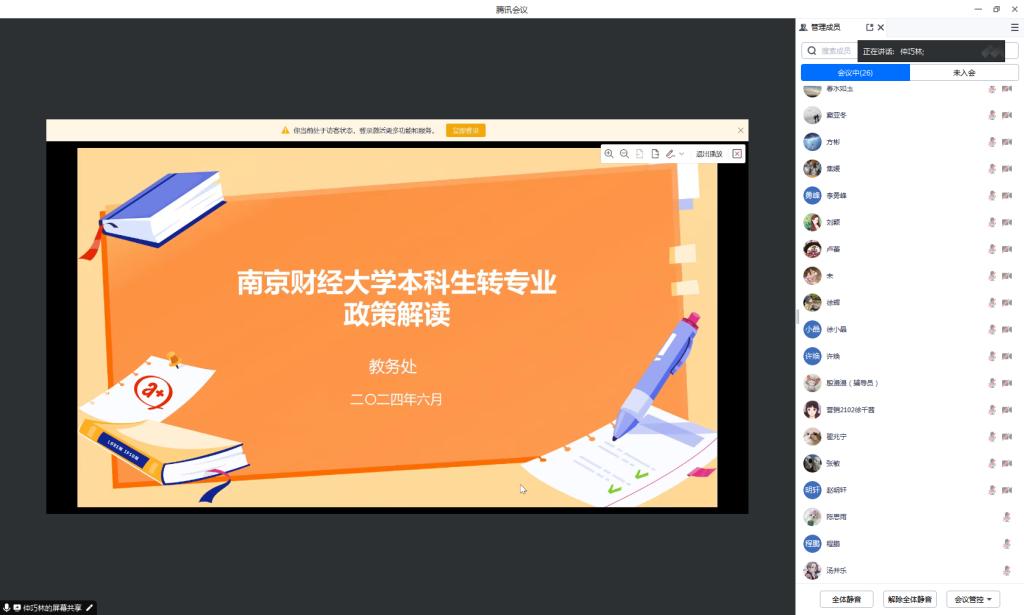Toggle microphone for member 李勇峰
This screenshot has height=615, width=1024.
[992, 196]
